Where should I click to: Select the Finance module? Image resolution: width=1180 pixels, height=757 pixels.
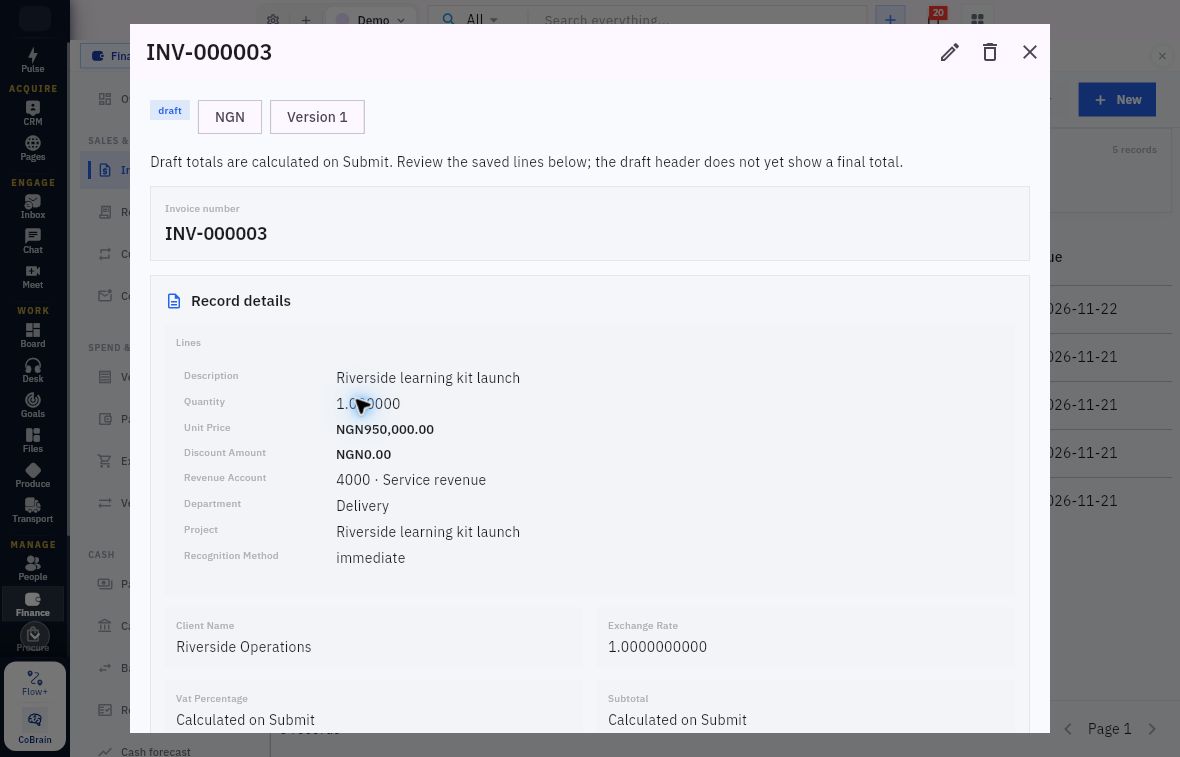pos(32,604)
